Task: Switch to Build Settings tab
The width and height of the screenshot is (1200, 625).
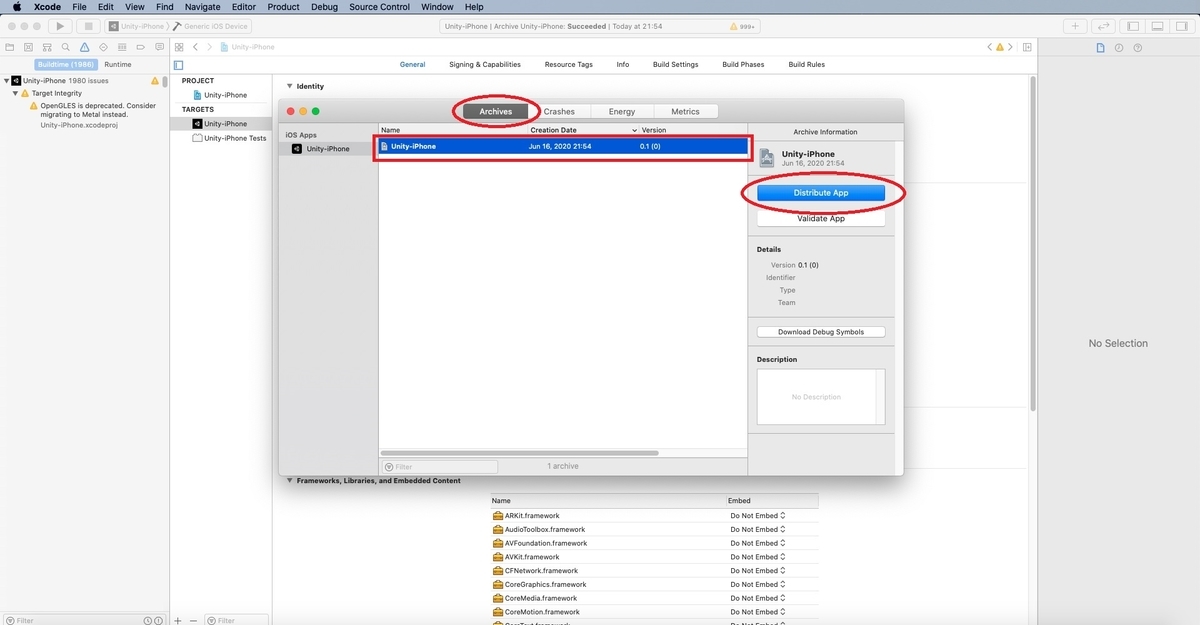Action: (676, 65)
